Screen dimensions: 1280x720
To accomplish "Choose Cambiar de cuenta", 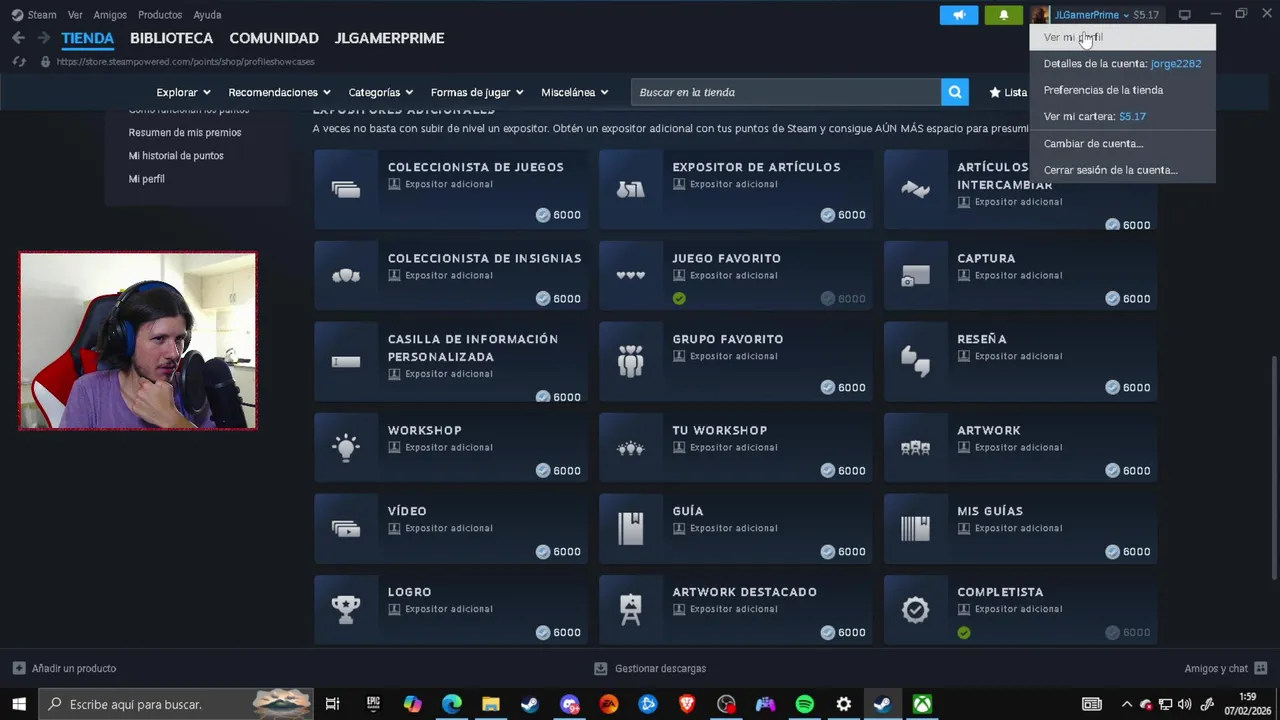I will [x=1123, y=143].
